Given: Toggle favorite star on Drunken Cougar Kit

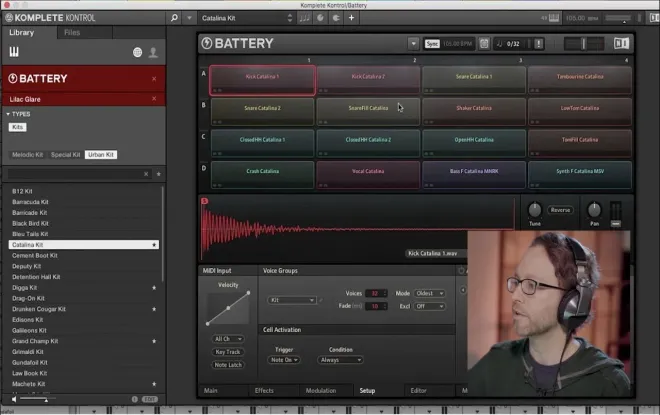Looking at the screenshot, I should [154, 309].
